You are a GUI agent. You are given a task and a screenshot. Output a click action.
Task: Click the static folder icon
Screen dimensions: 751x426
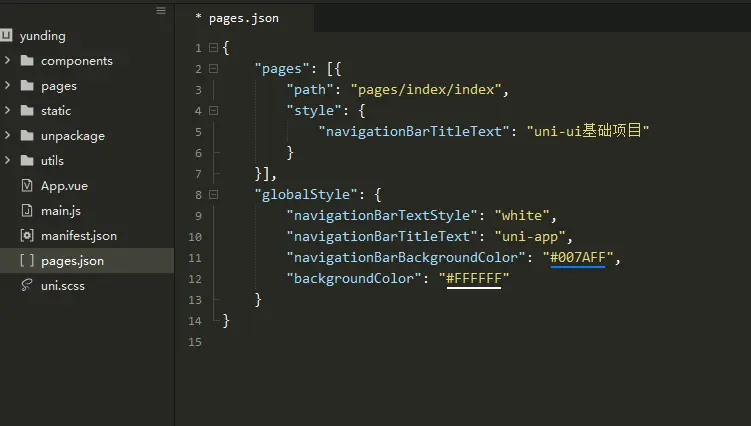click(x=27, y=110)
